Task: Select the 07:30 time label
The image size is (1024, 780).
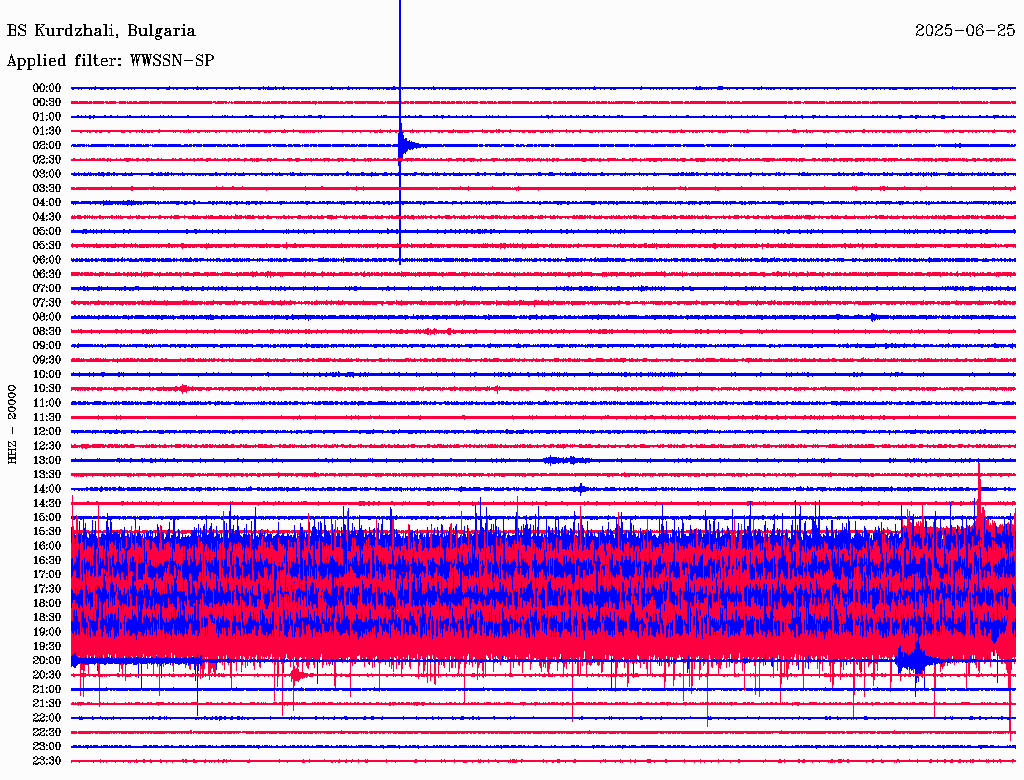Action: pos(47,302)
